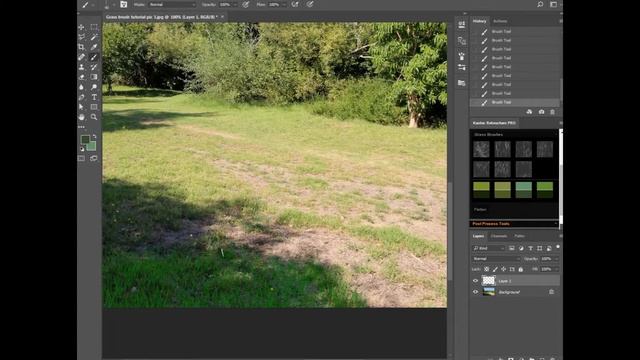The image size is (640, 360).
Task: Select the Layer 1 row
Action: coord(515,281)
